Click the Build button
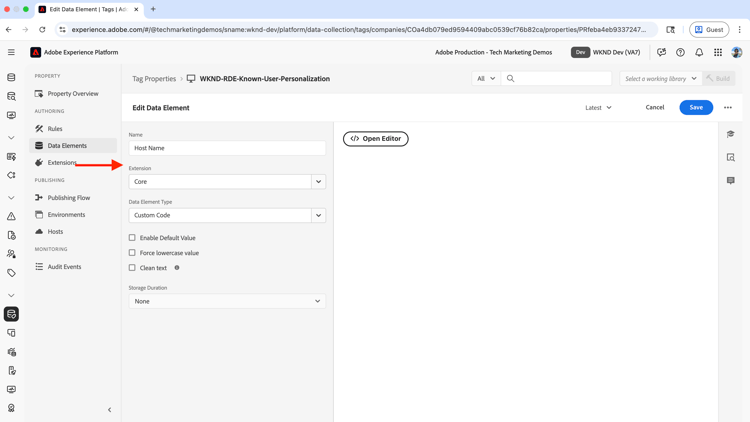The image size is (750, 422). coord(719,78)
